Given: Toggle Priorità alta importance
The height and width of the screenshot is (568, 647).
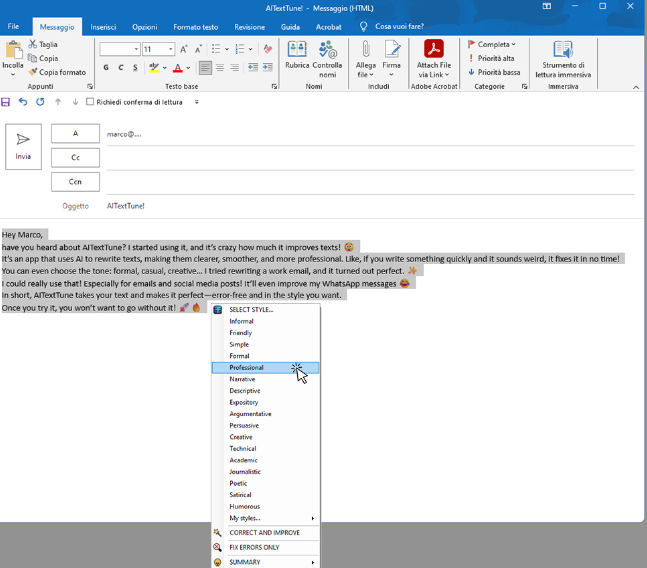Looking at the screenshot, I should [x=494, y=58].
